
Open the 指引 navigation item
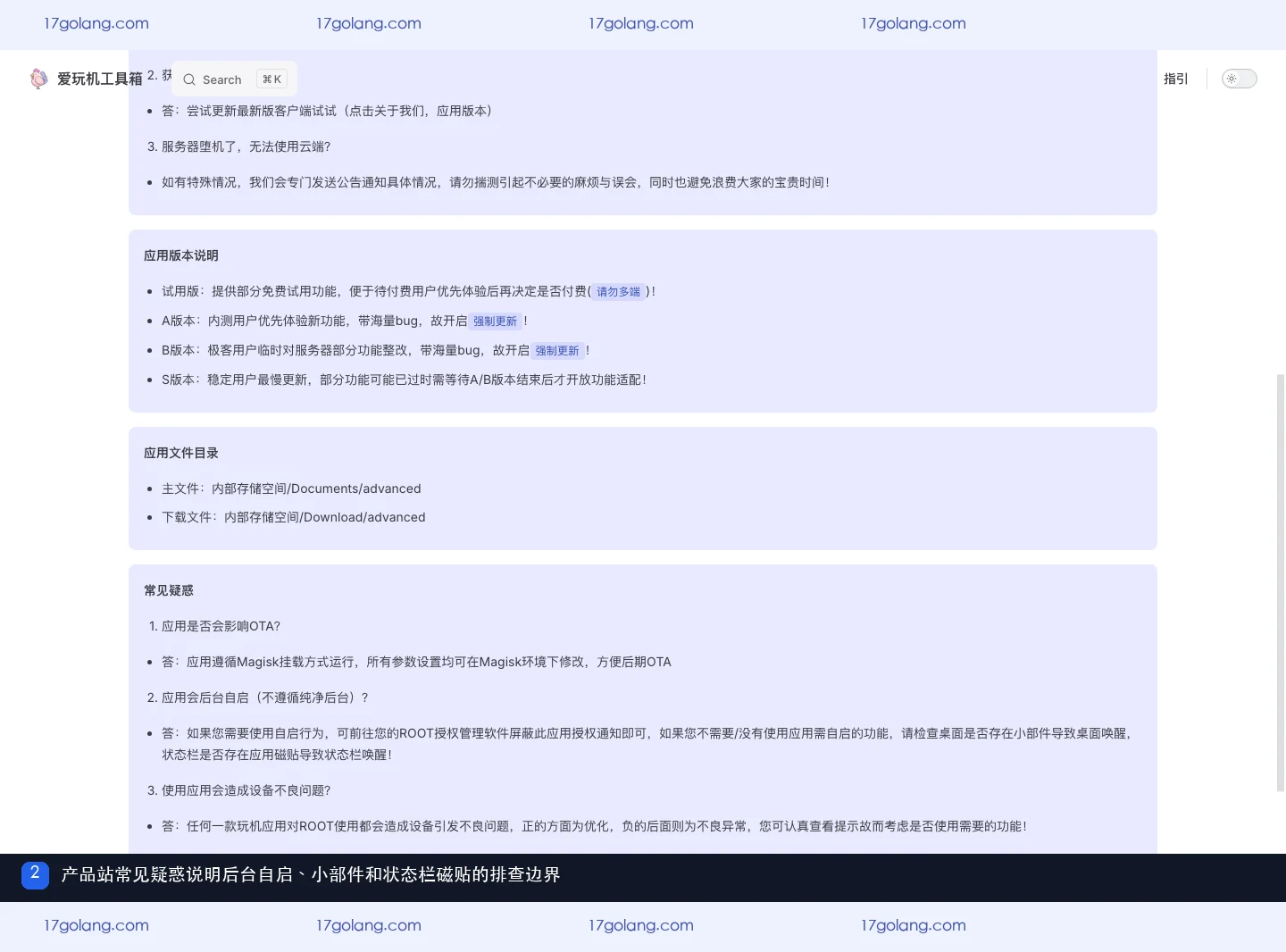[x=1176, y=79]
